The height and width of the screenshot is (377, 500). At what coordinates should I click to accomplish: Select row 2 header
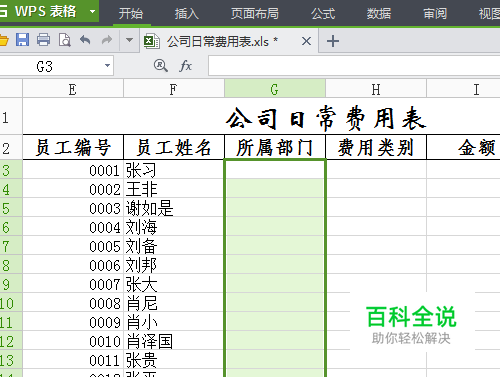11,148
